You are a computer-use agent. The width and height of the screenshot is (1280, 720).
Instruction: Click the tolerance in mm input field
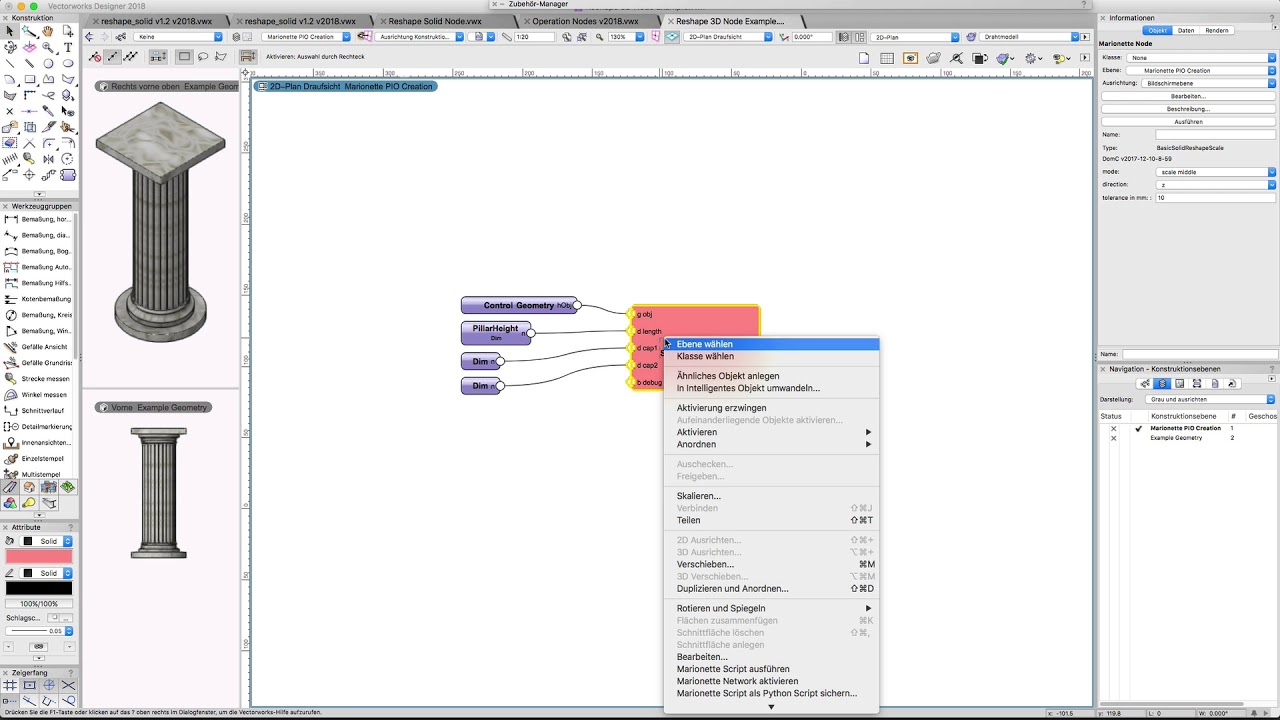pyautogui.click(x=1215, y=198)
